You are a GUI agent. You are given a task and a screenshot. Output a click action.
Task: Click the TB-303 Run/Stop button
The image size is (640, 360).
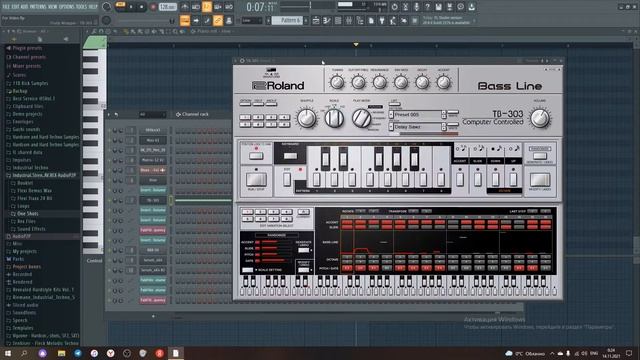256,179
